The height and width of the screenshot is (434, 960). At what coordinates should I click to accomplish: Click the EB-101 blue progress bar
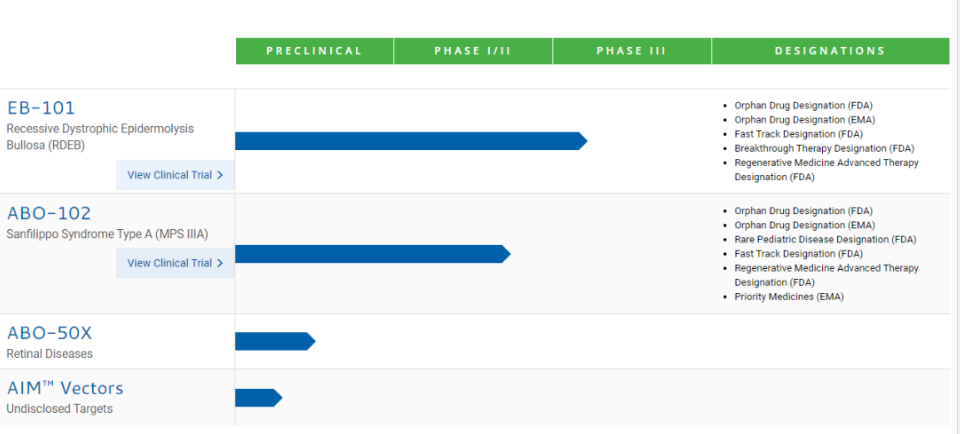click(x=410, y=141)
